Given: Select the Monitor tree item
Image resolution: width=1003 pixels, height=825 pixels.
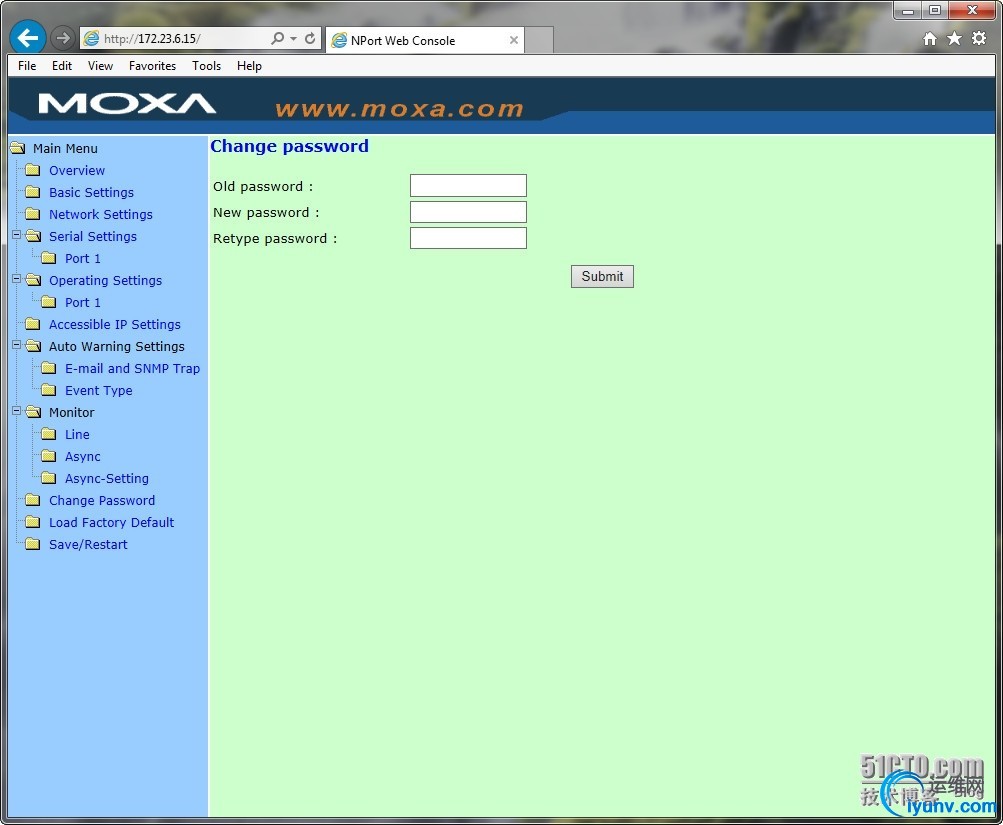Looking at the screenshot, I should point(72,412).
